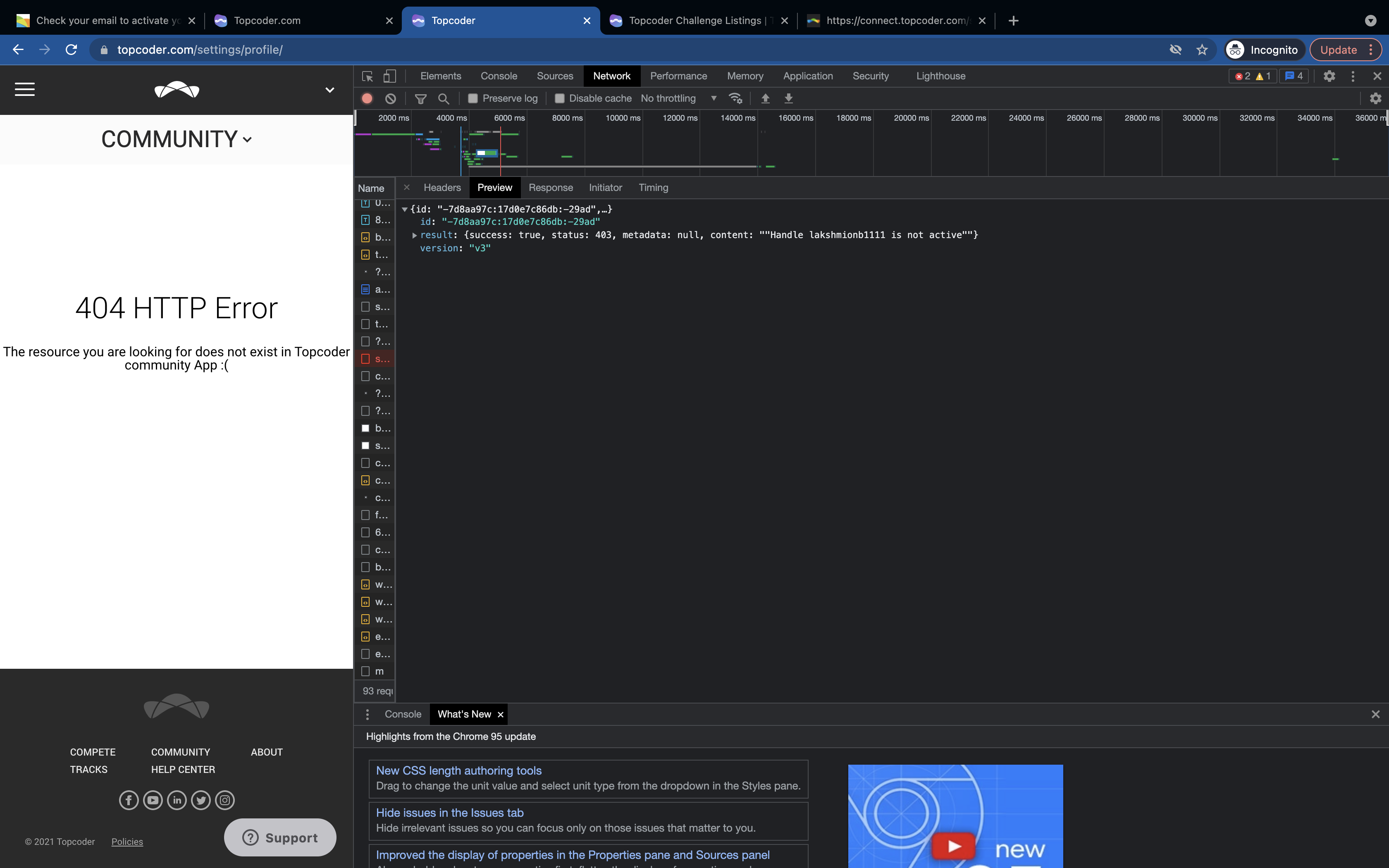This screenshot has width=1389, height=868.
Task: Click the Support button
Action: point(280,837)
